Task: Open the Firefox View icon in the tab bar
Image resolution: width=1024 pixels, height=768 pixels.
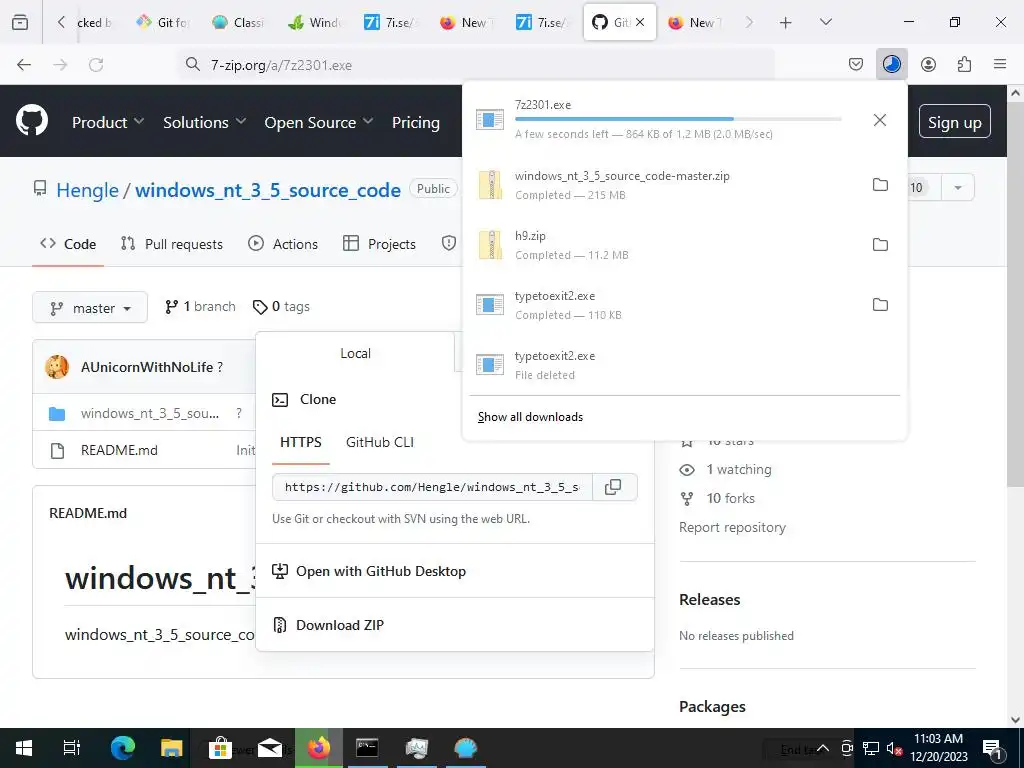Action: pyautogui.click(x=20, y=22)
